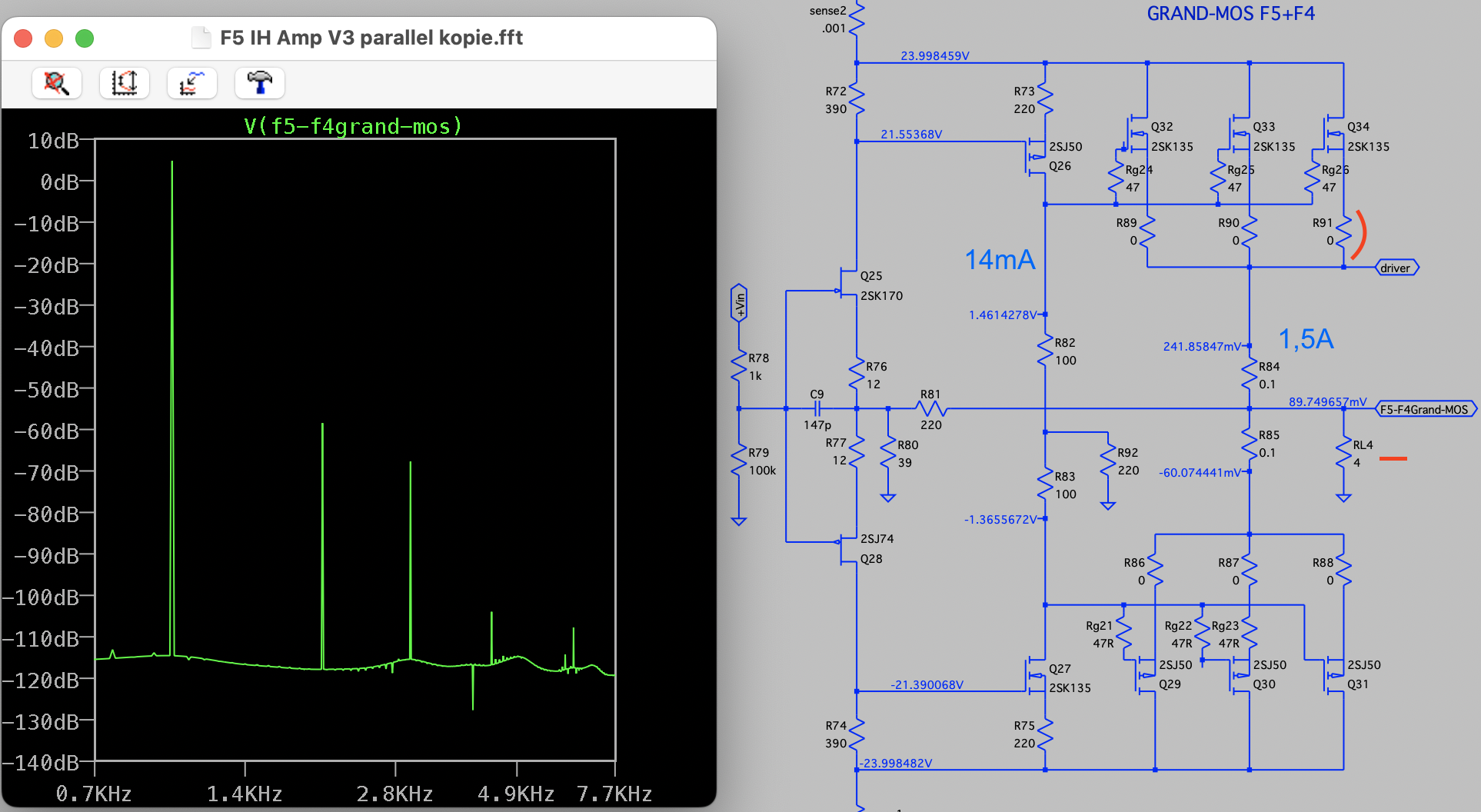1481x812 pixels.
Task: Click the 0.7KHz x-axis label
Action: [x=94, y=794]
